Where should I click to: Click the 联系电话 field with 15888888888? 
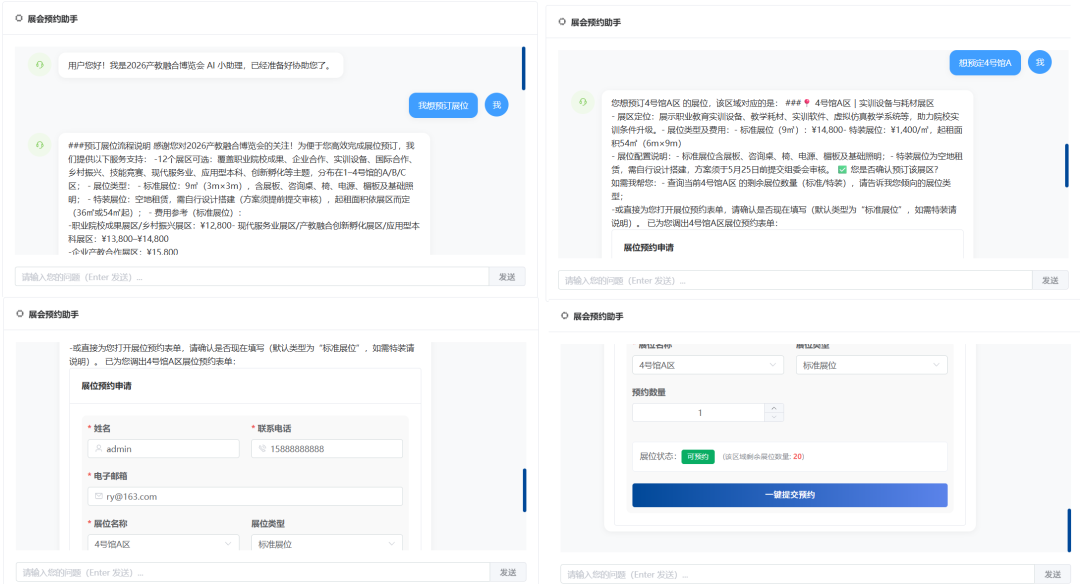point(326,448)
